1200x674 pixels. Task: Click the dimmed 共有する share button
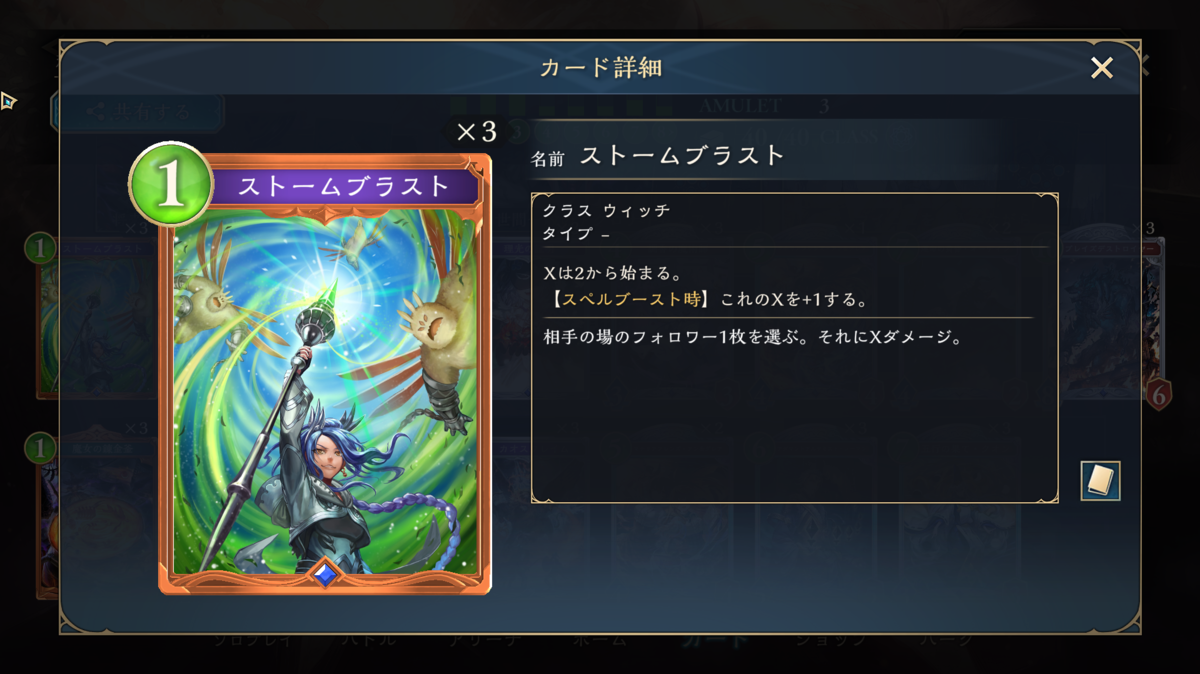(x=137, y=112)
